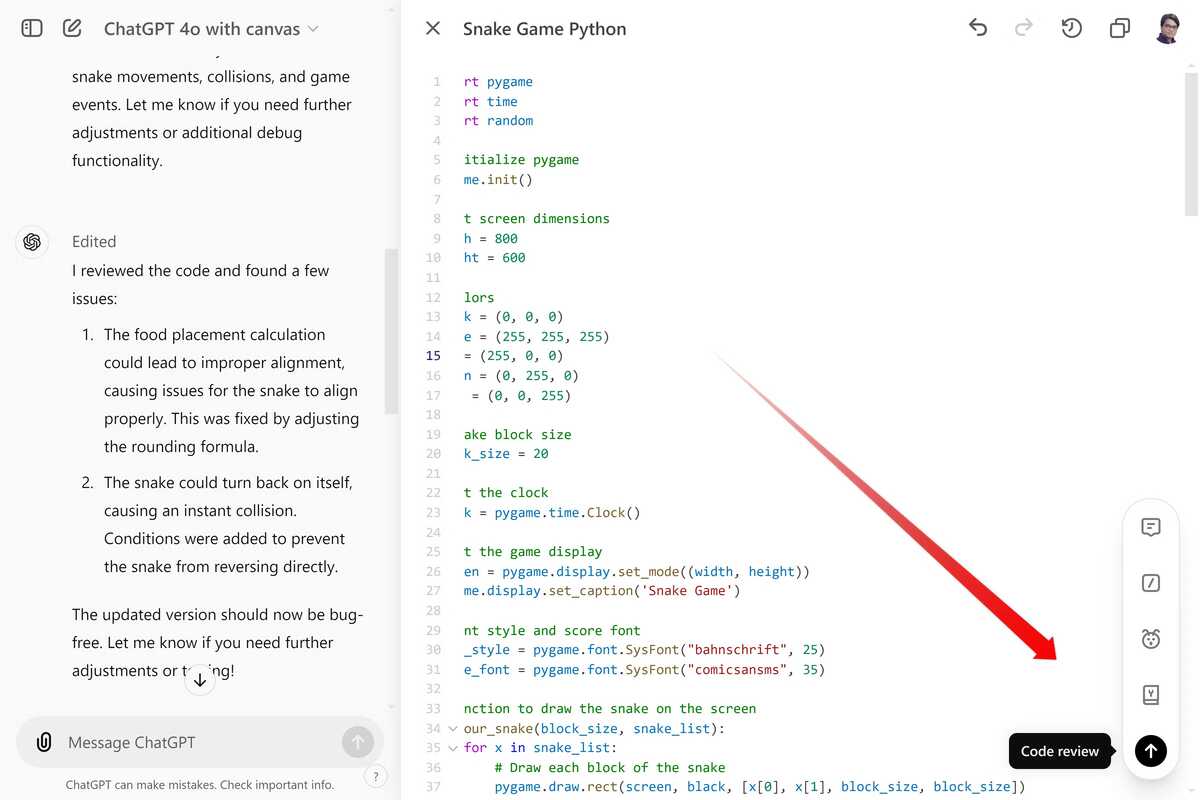
Task: Run Code review with arrow button
Action: click(x=1151, y=751)
